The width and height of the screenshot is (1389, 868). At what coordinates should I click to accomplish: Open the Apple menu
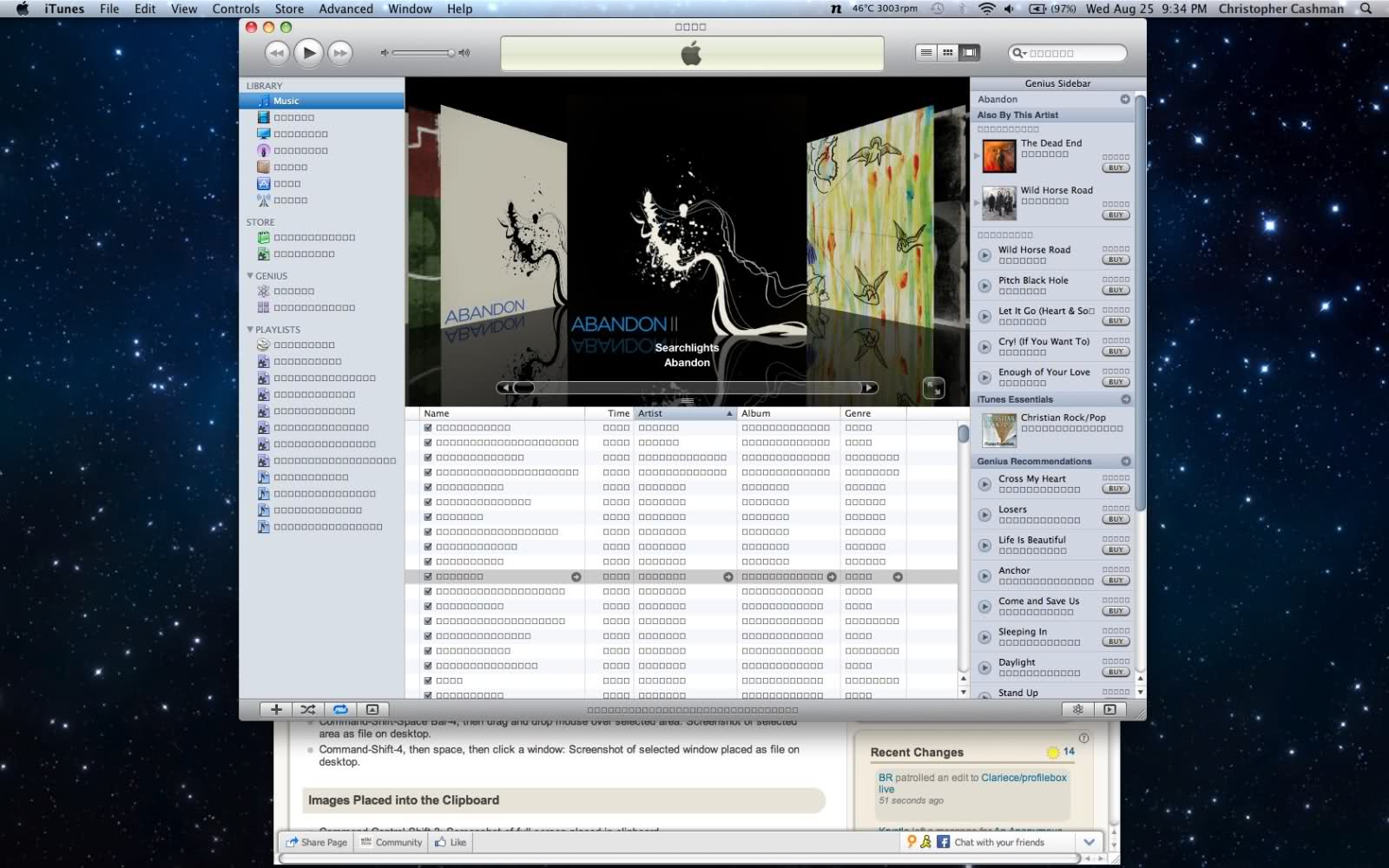click(23, 9)
